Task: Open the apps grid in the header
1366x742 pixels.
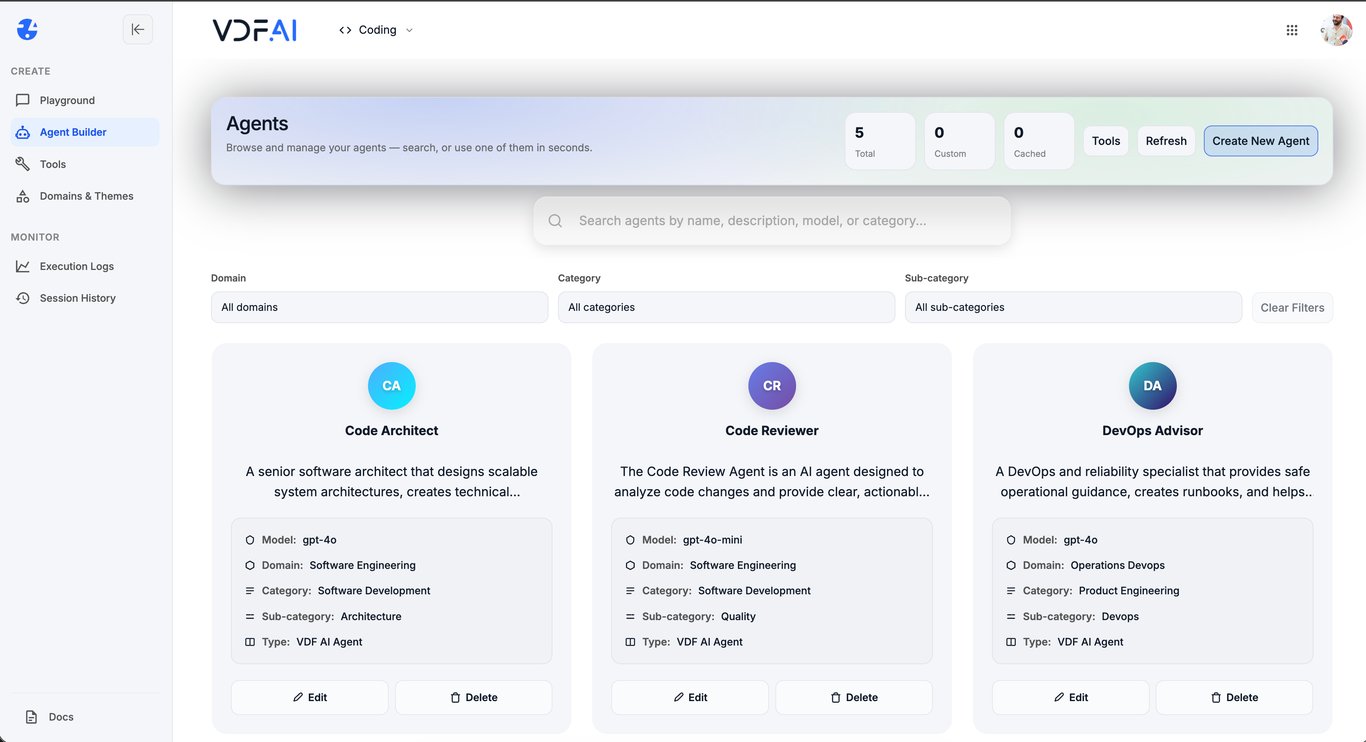Action: (x=1292, y=29)
